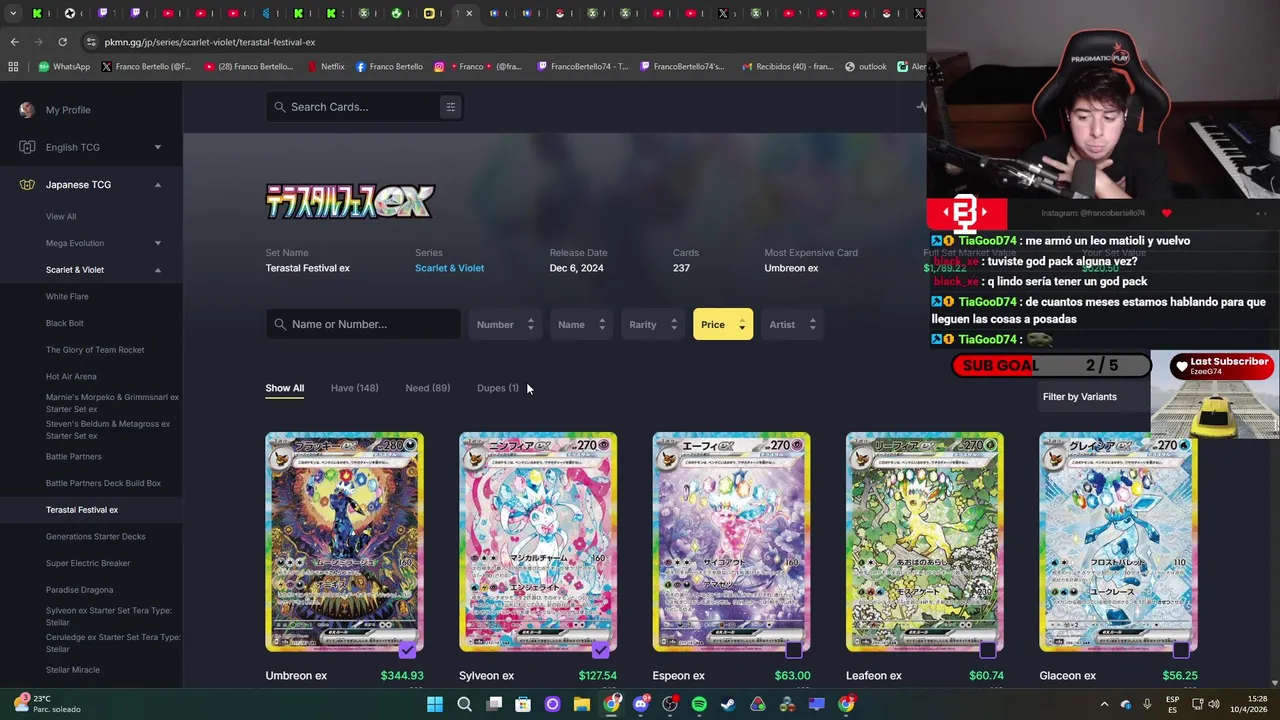Switch to the Have (148) tab
This screenshot has height=720, width=1280.
pos(354,388)
